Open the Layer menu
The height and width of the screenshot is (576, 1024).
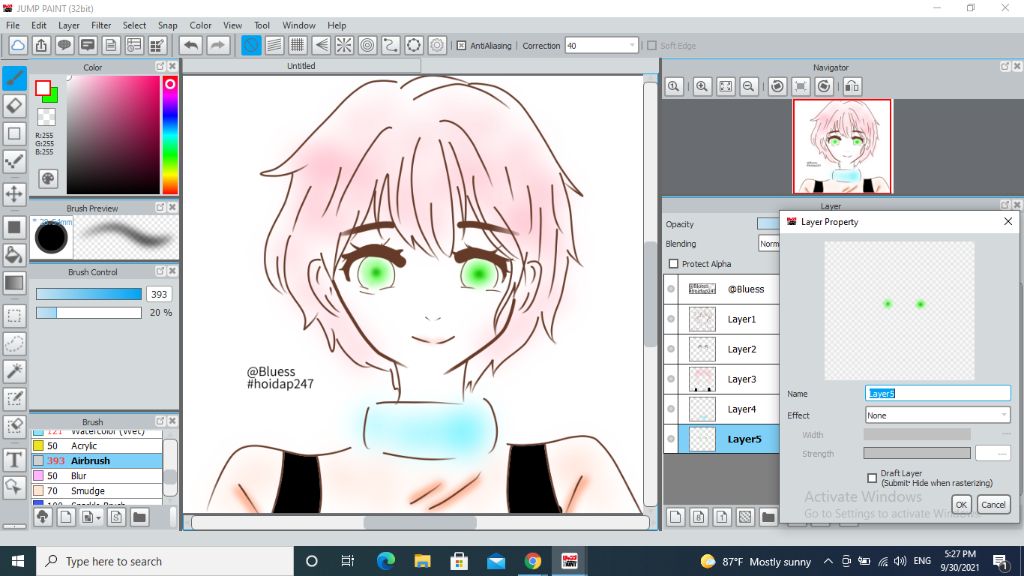tap(69, 25)
